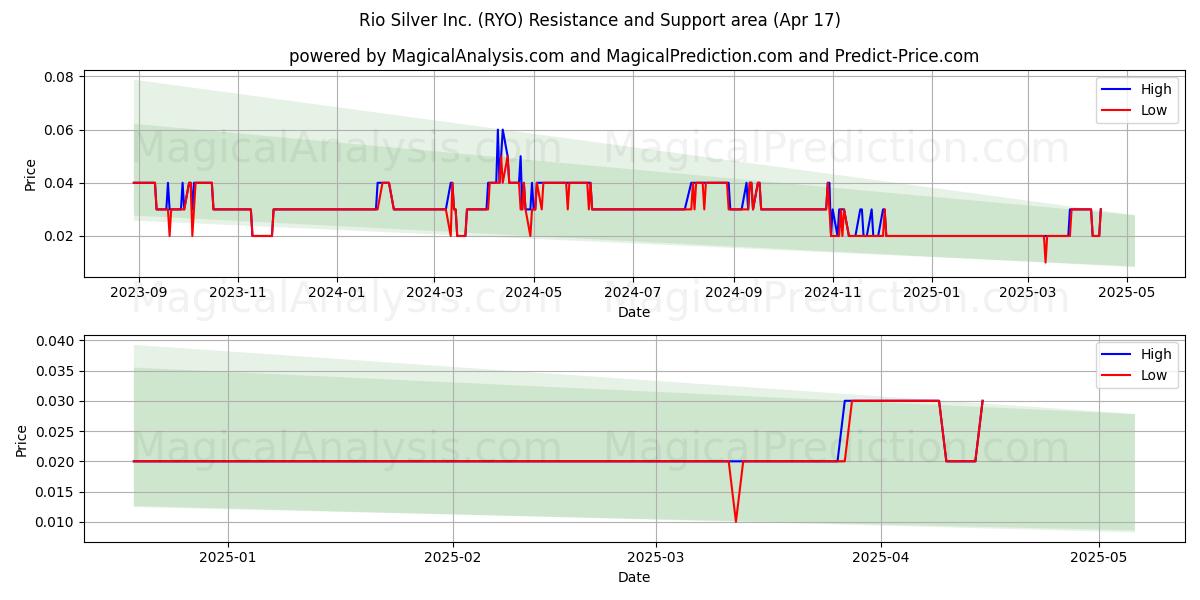This screenshot has width=1200, height=600.
Task: Click the 0.020 y-axis tick label
Action: [x=56, y=461]
